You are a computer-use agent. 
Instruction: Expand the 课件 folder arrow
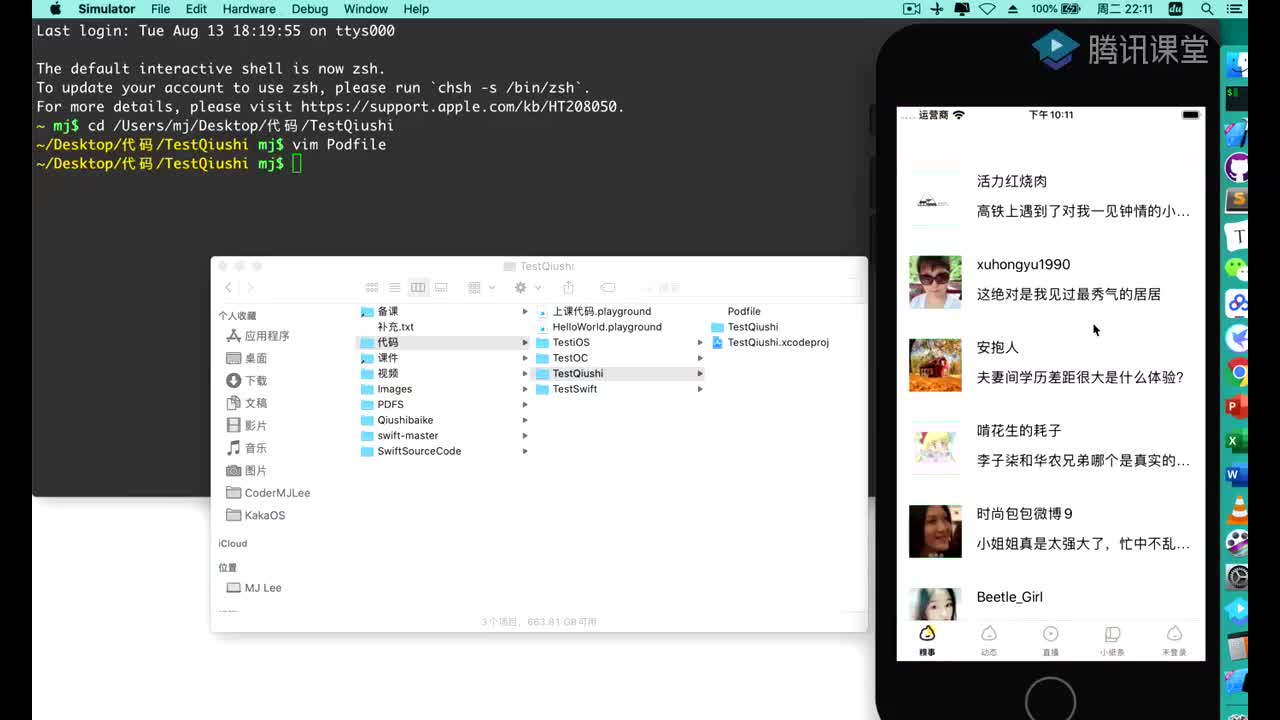click(524, 358)
